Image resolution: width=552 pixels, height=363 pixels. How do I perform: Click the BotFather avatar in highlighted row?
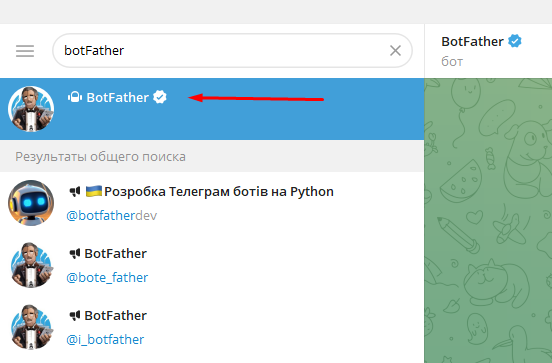point(31,109)
